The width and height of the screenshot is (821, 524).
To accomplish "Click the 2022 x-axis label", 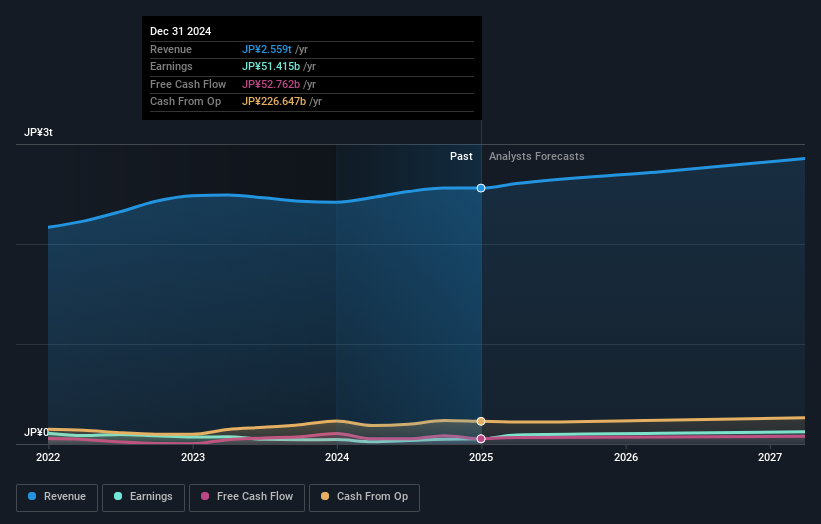I will tap(48, 457).
